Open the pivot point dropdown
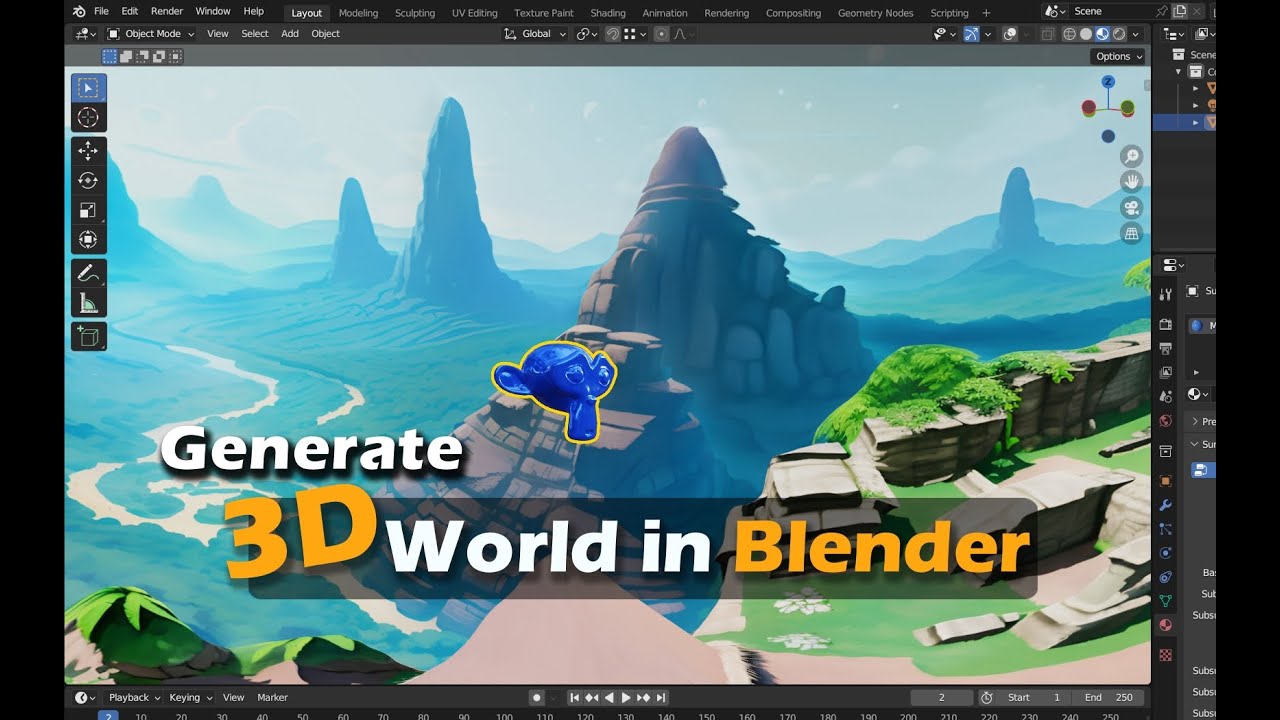The image size is (1280, 720). (x=587, y=33)
